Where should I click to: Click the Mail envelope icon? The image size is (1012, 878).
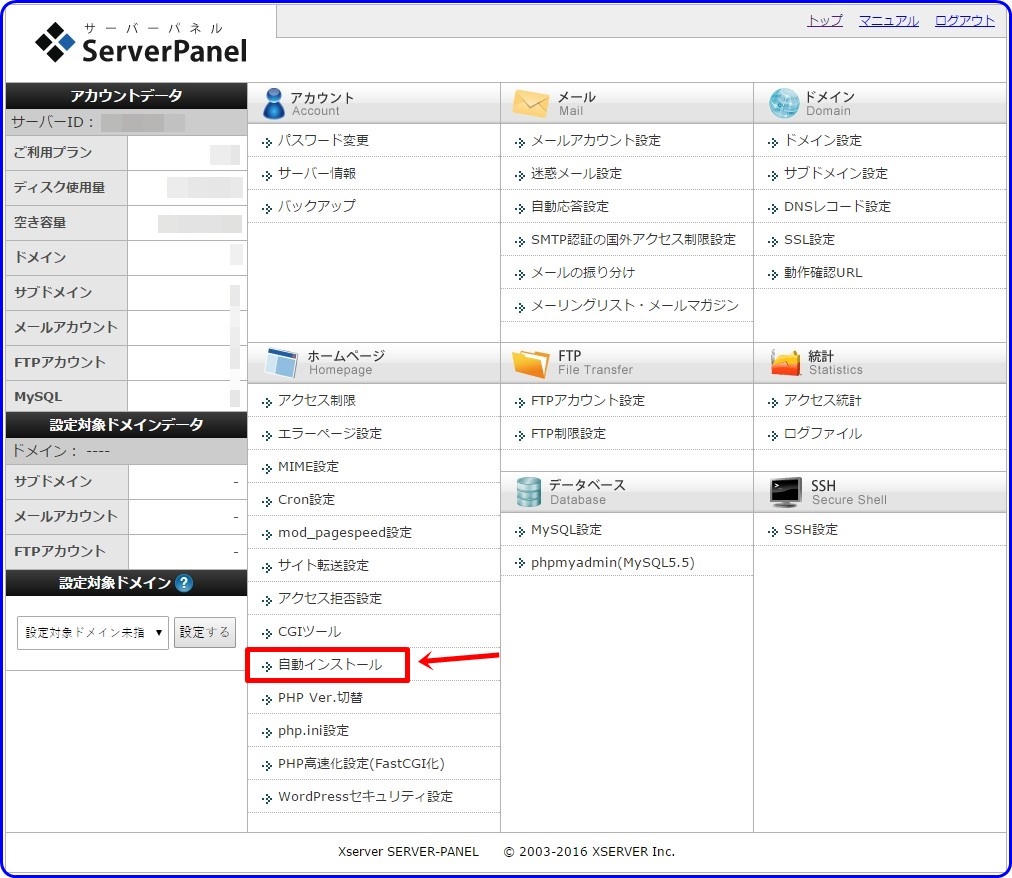[530, 103]
